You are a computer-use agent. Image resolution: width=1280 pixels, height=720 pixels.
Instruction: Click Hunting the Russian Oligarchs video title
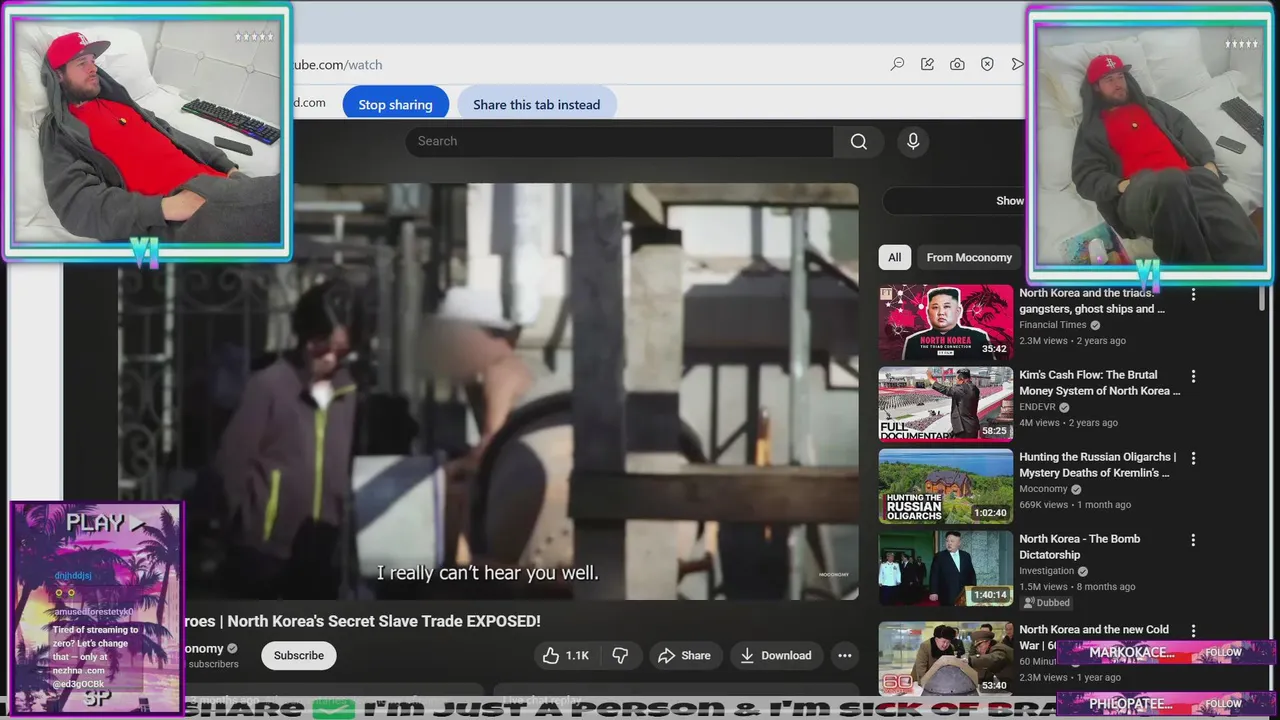point(1097,465)
